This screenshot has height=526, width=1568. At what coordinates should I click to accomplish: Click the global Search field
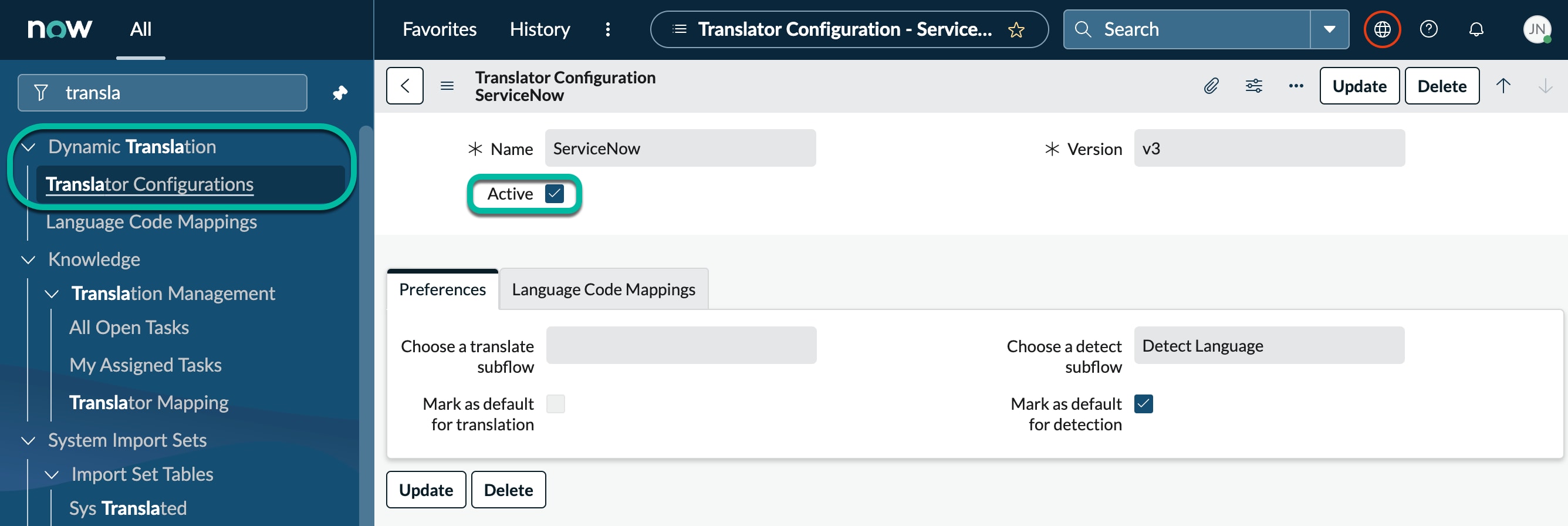click(1187, 29)
